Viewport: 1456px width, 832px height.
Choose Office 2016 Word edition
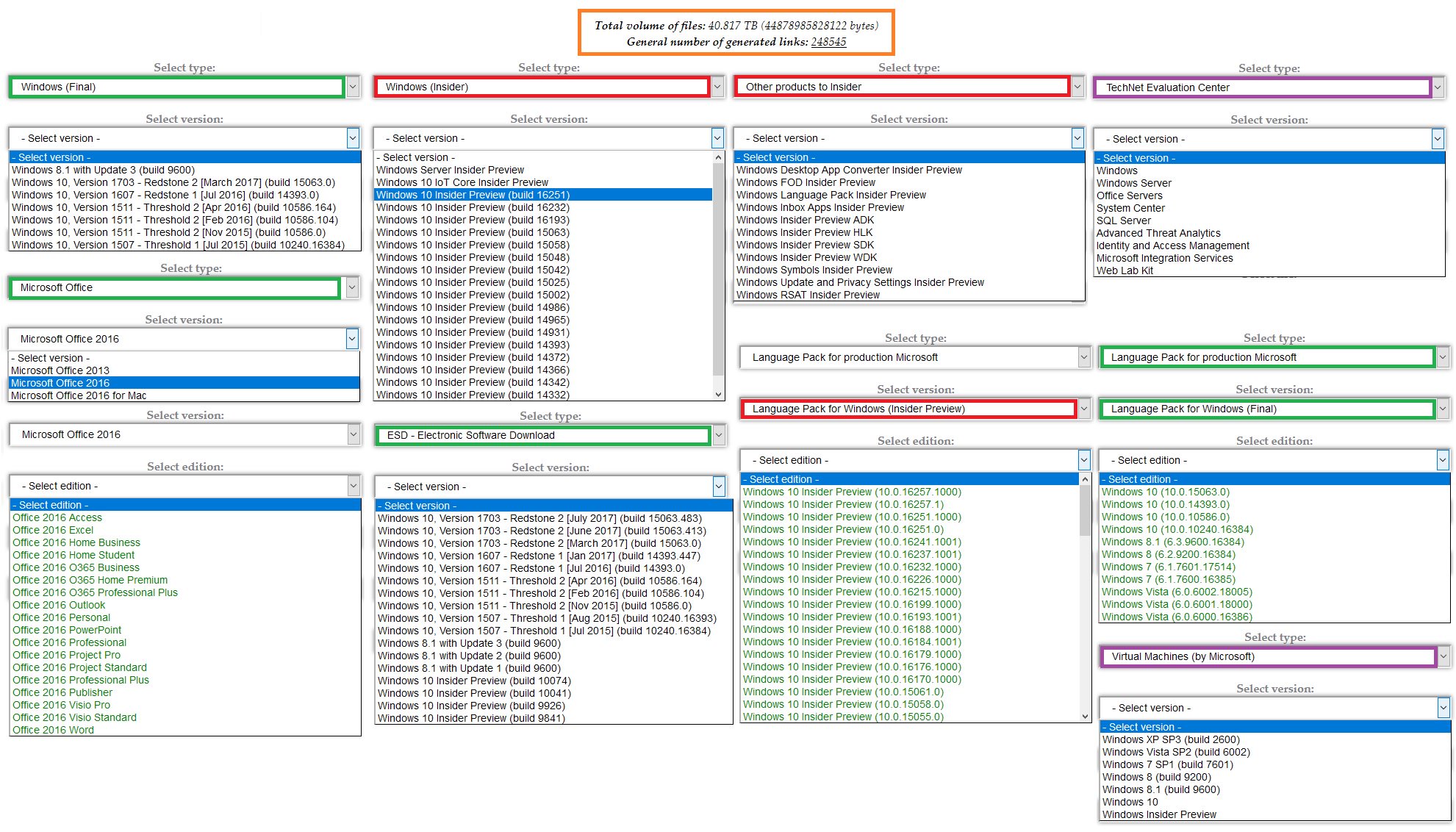click(185, 730)
